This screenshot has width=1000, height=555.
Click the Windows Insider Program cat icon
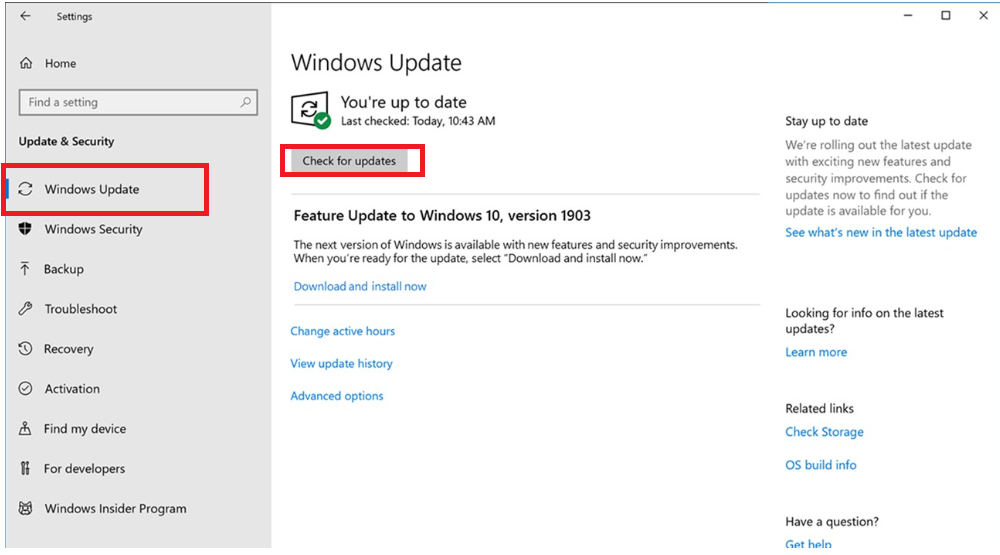tap(25, 508)
